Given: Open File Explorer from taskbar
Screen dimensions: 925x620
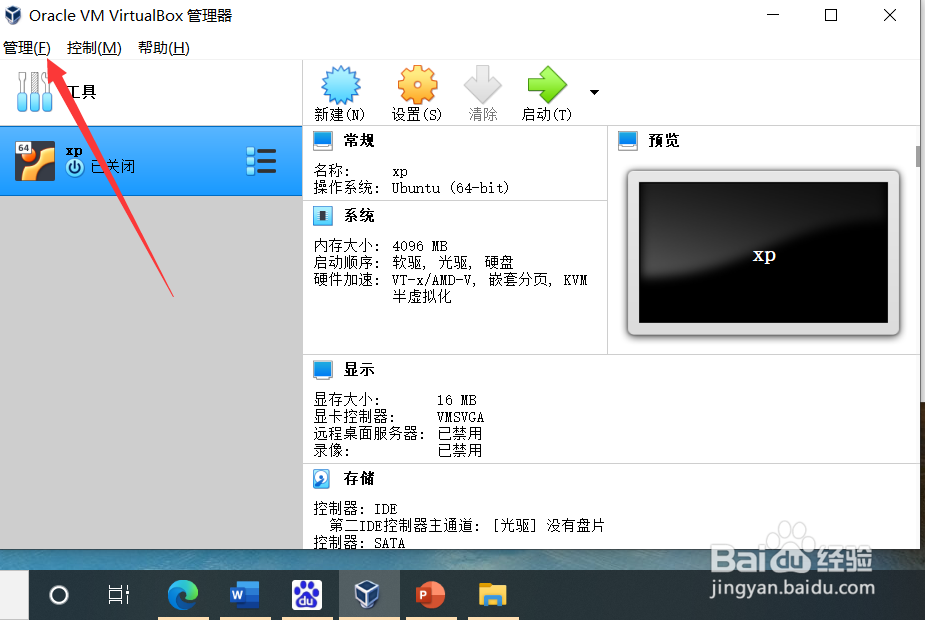Looking at the screenshot, I should (493, 595).
